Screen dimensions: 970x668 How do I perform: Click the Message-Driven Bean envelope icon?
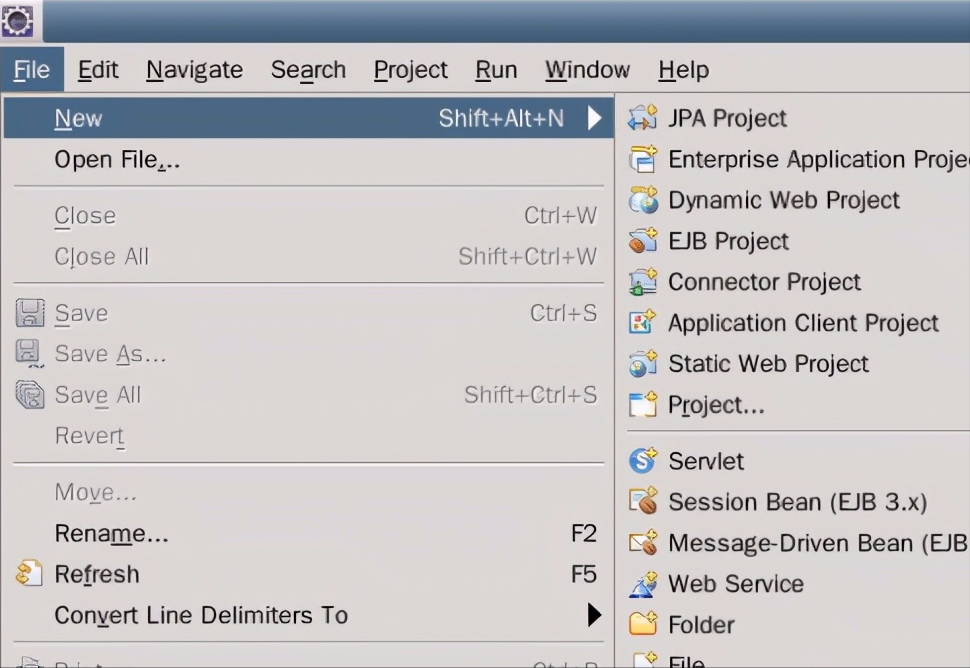[x=643, y=542]
